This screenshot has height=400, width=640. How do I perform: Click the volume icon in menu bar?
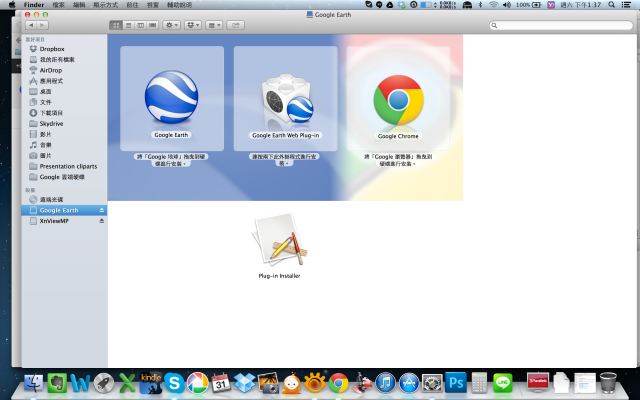pyautogui.click(x=507, y=5)
